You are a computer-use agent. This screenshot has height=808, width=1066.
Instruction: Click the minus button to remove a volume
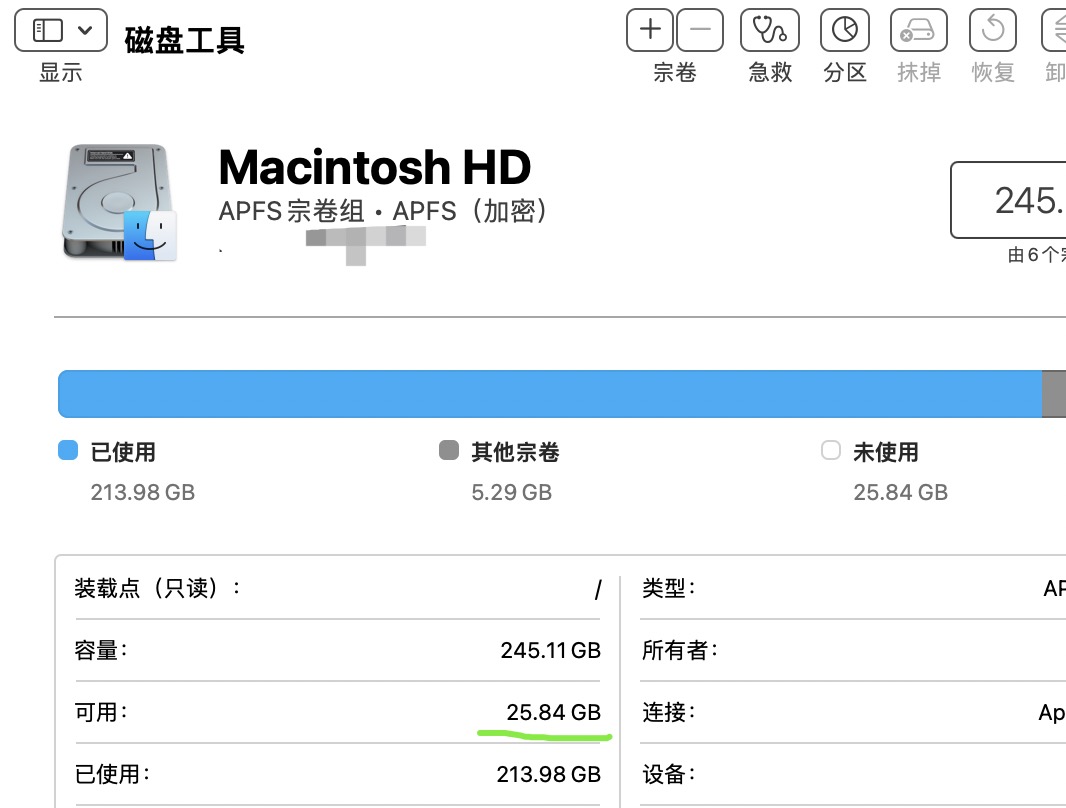click(700, 30)
